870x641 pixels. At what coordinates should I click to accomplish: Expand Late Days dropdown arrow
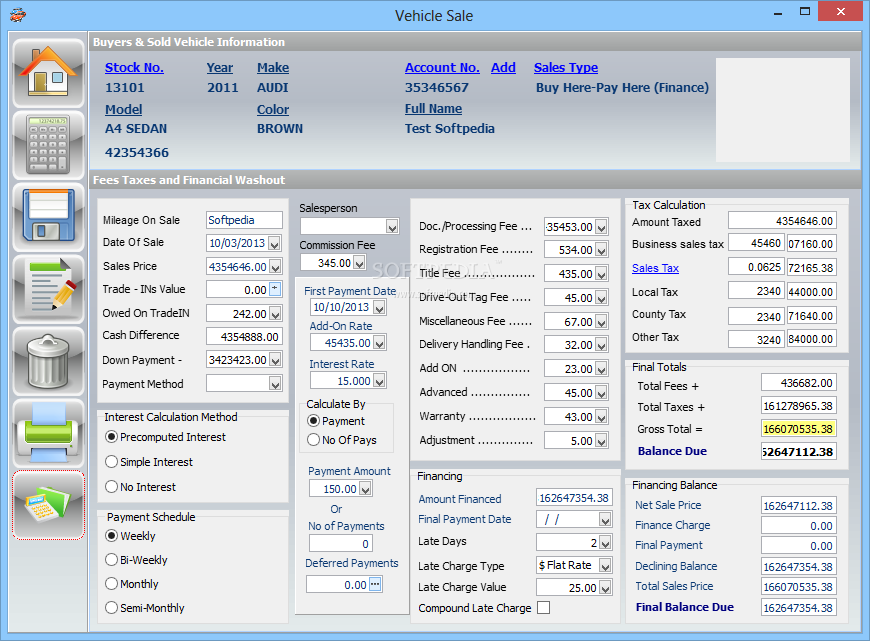[605, 543]
